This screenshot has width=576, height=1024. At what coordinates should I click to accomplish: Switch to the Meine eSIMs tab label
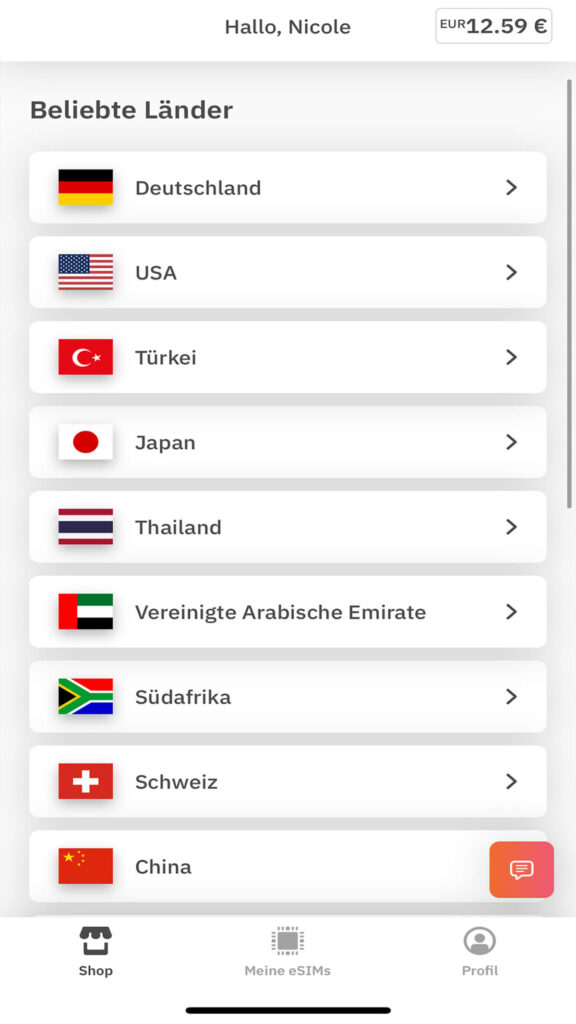tap(287, 970)
